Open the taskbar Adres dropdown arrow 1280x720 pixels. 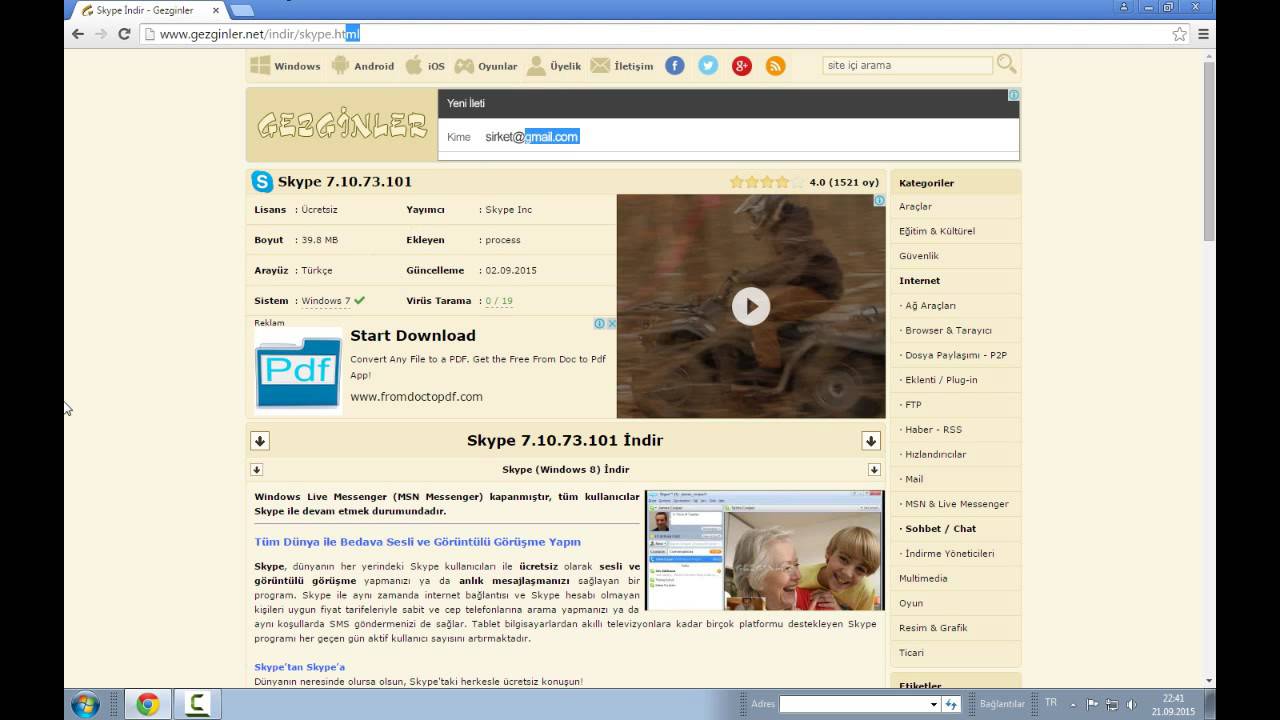pos(934,705)
